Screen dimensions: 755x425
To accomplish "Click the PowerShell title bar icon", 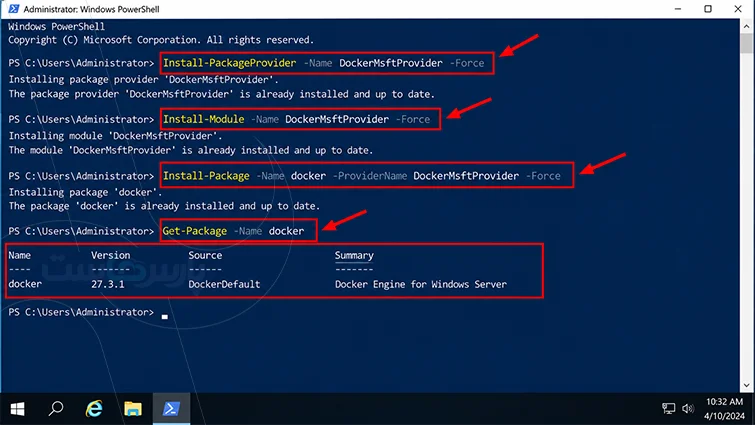I will pos(14,9).
